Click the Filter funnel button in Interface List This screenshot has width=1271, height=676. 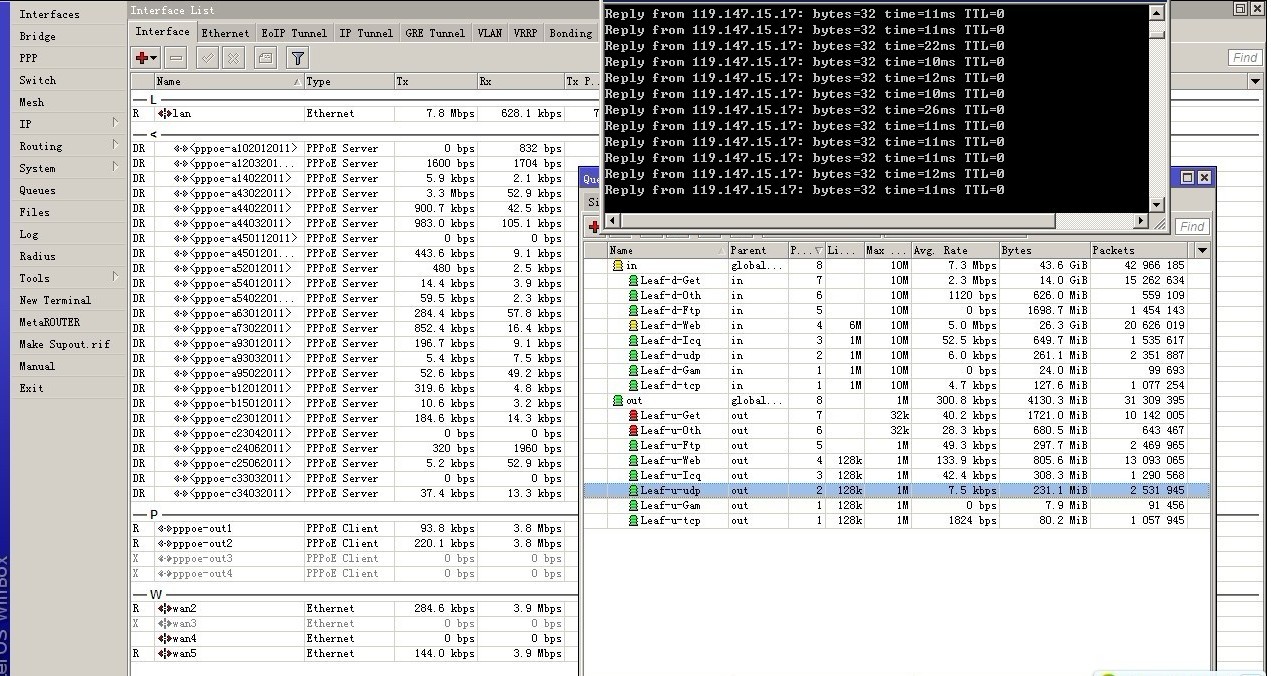(297, 59)
